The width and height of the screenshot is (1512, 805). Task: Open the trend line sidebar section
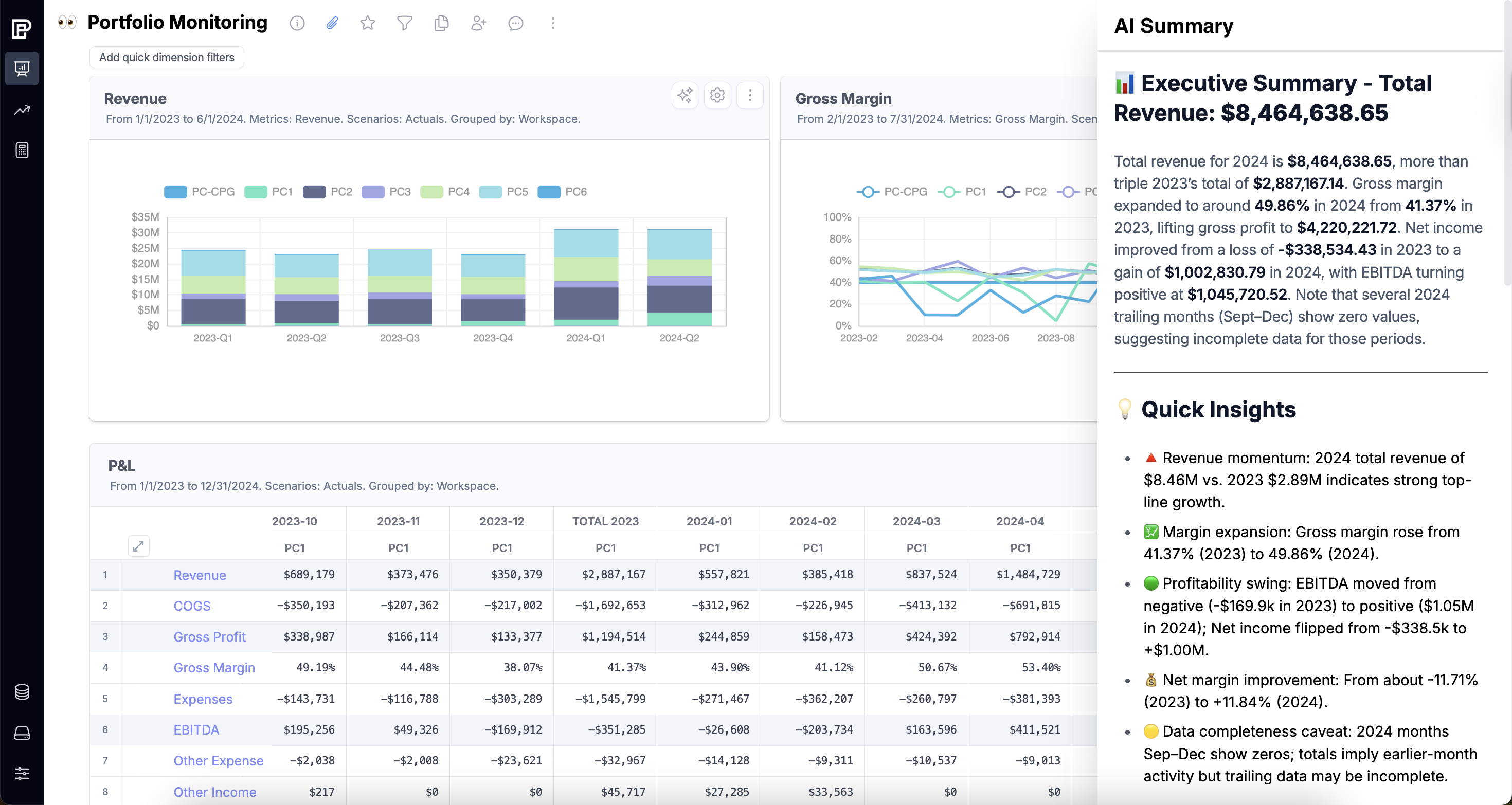pos(22,109)
